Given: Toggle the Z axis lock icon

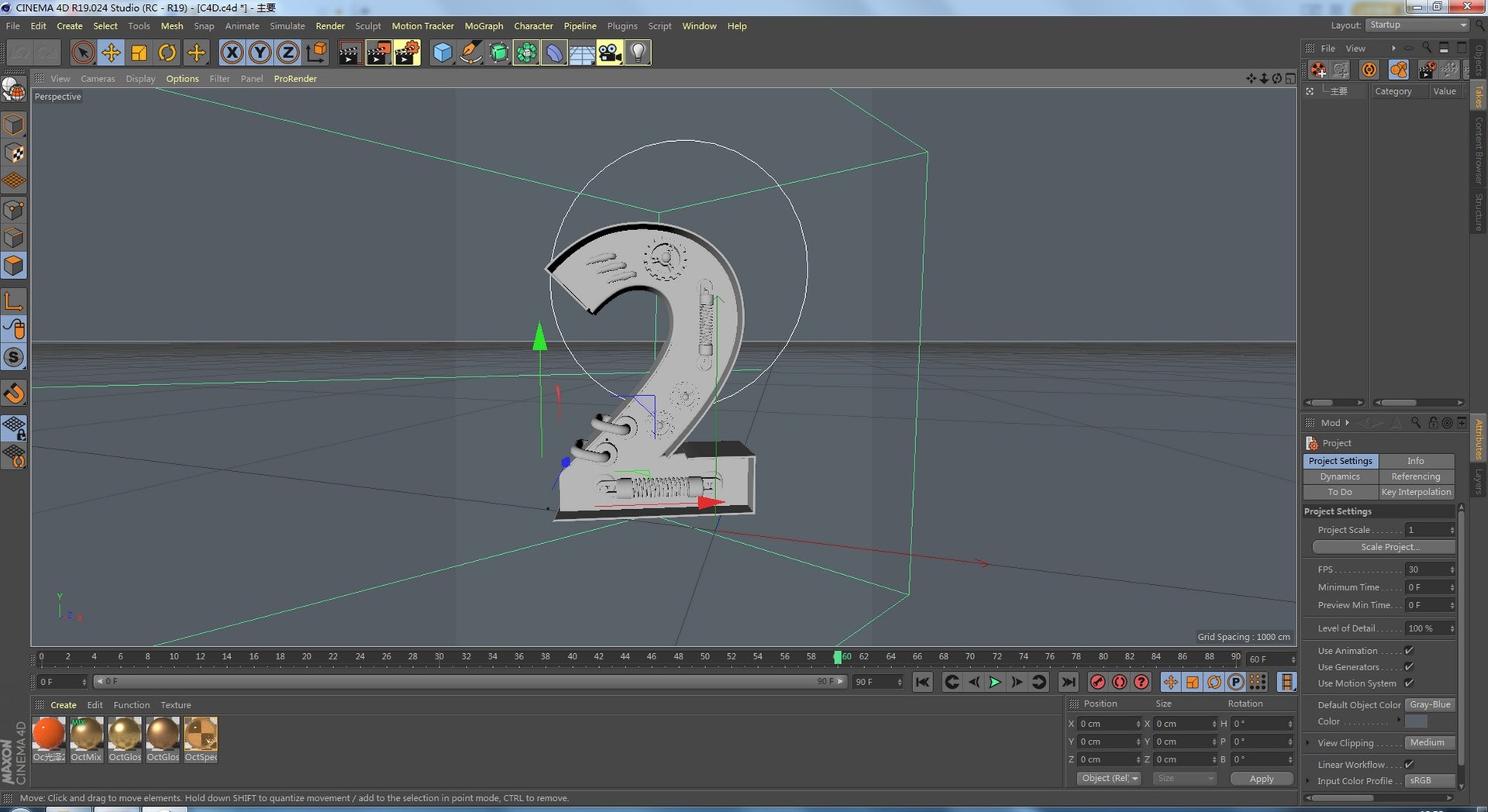Looking at the screenshot, I should pyautogui.click(x=288, y=53).
